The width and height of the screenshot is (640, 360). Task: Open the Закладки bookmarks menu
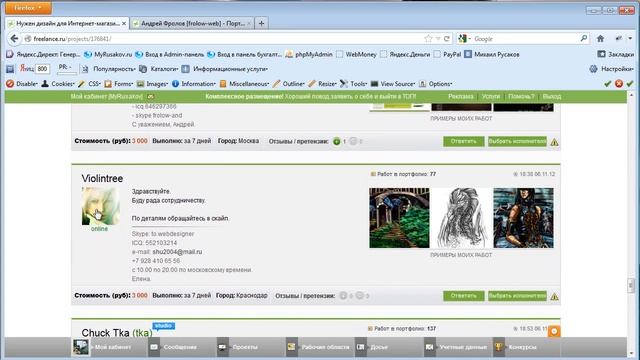pyautogui.click(x=616, y=54)
